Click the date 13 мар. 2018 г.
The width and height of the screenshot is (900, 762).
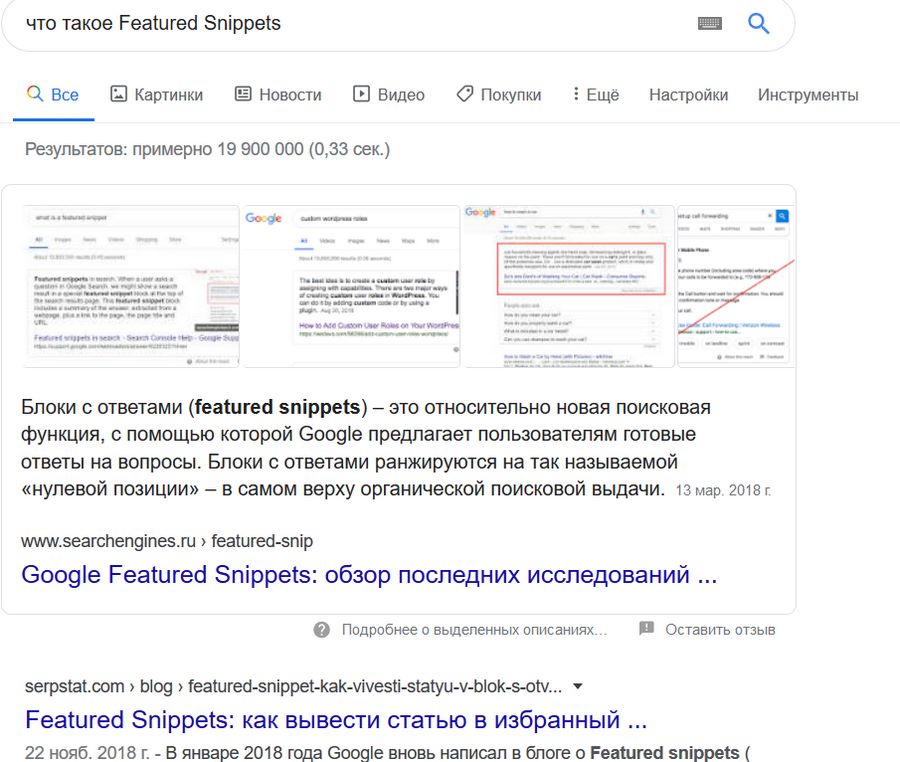click(x=723, y=491)
